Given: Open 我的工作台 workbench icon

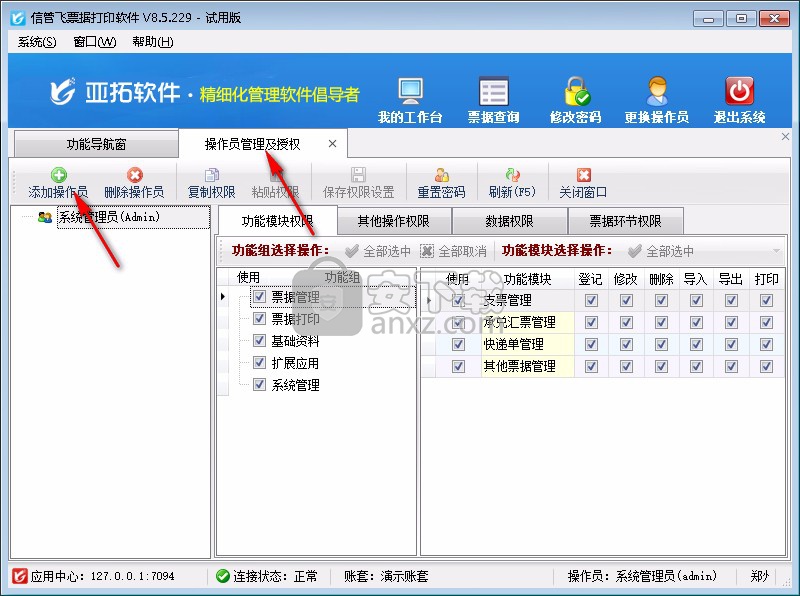Looking at the screenshot, I should click(411, 92).
